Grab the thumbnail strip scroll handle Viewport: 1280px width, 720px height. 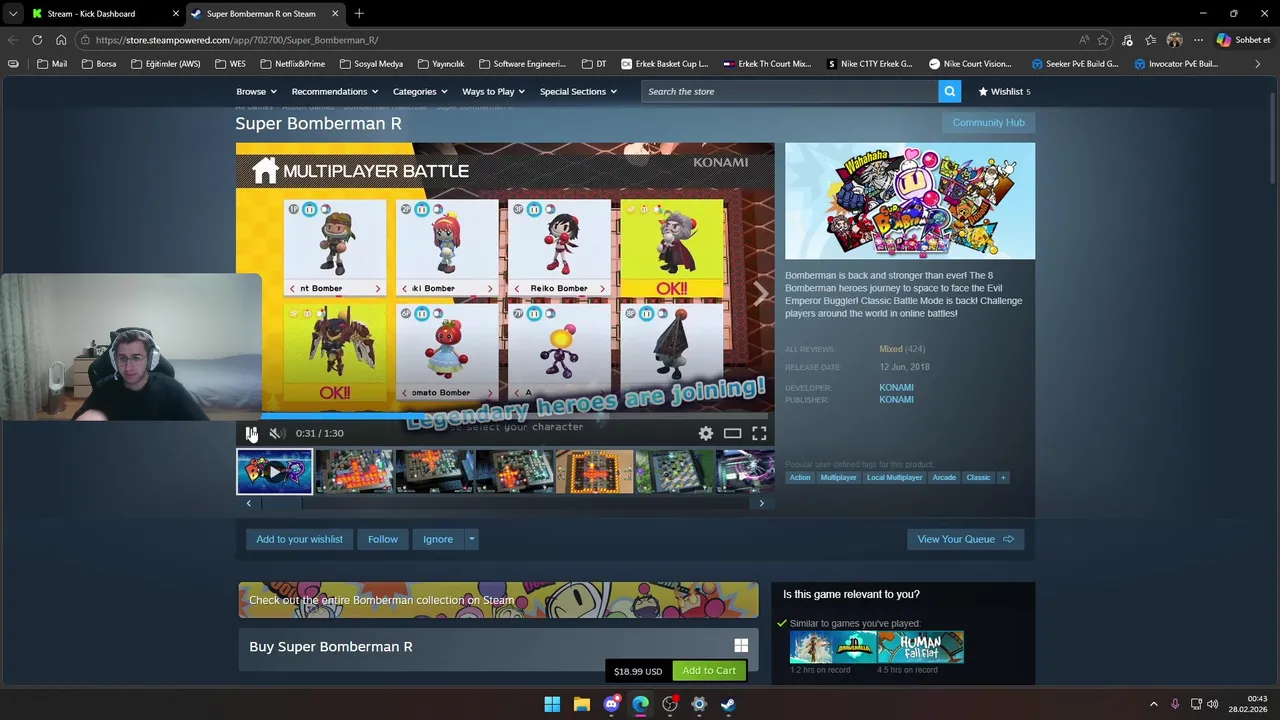click(280, 503)
